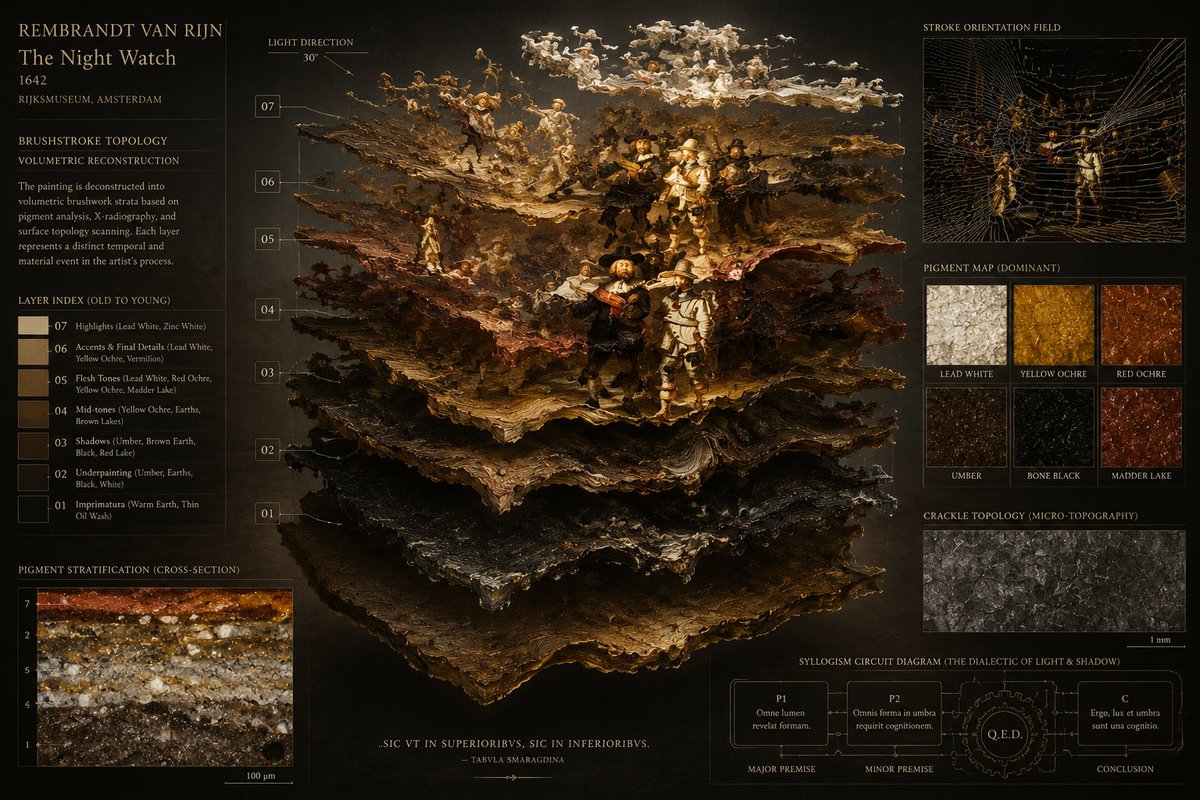Select the 02 Underpainting legend swatch
Screen dimensions: 1200x800
pyautogui.click(x=33, y=478)
